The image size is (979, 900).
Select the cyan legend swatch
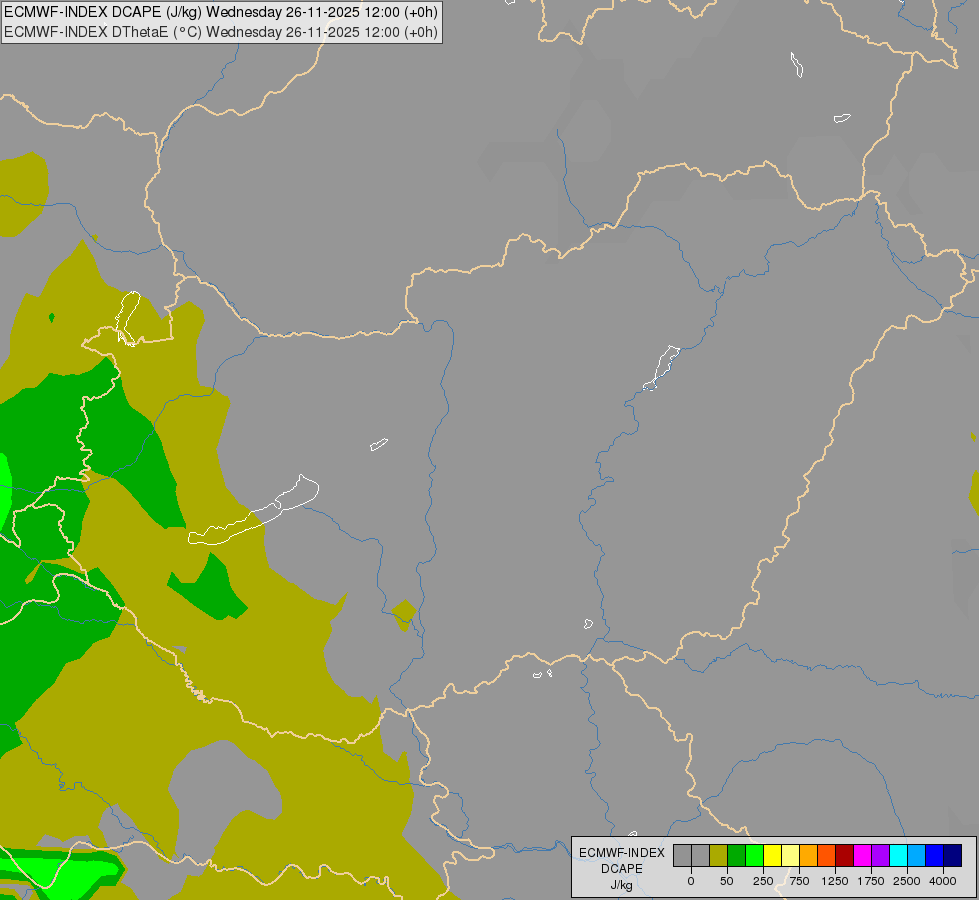tap(898, 855)
